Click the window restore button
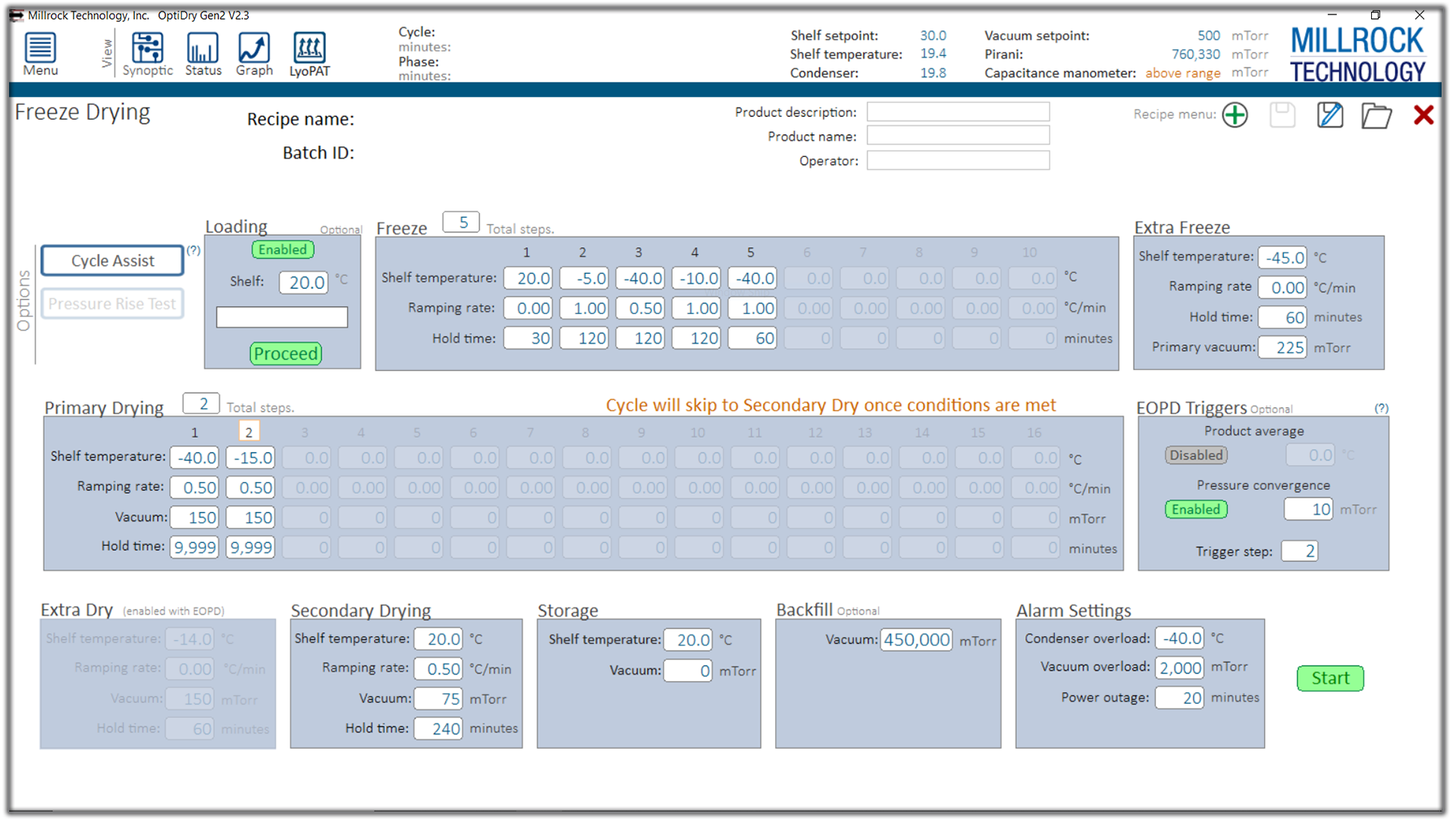1456x819 pixels. pyautogui.click(x=1376, y=15)
